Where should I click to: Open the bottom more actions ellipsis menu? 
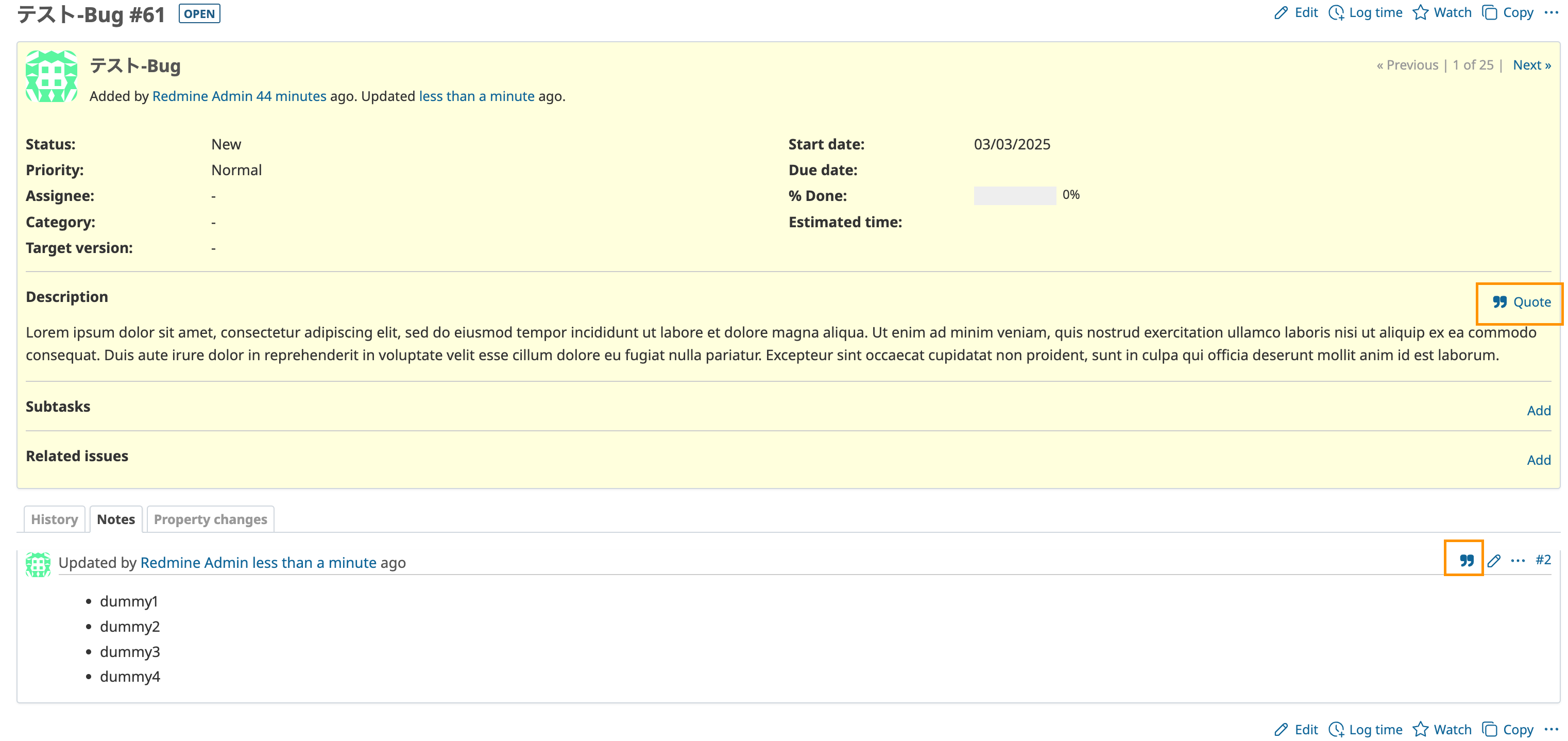pyautogui.click(x=1551, y=729)
